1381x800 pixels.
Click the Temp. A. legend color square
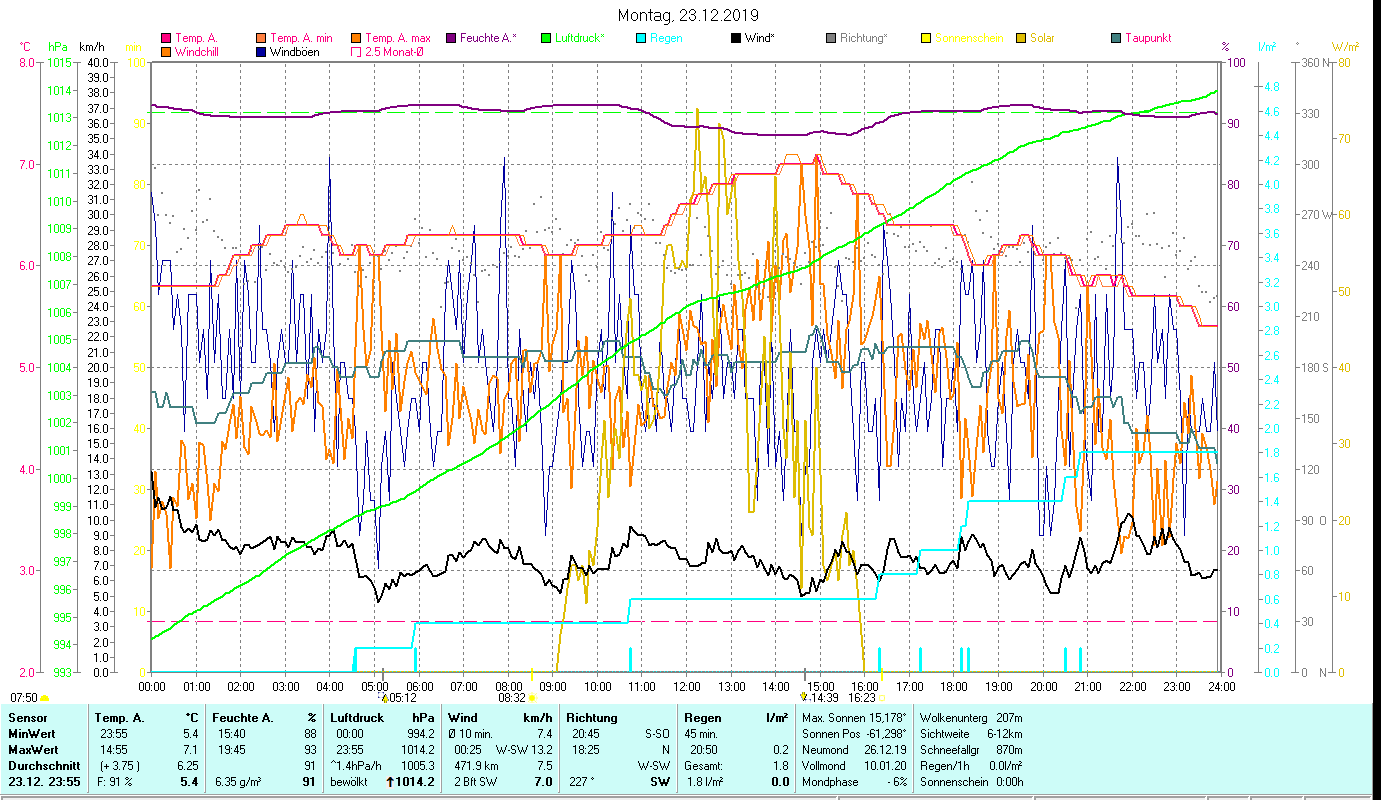pos(166,39)
